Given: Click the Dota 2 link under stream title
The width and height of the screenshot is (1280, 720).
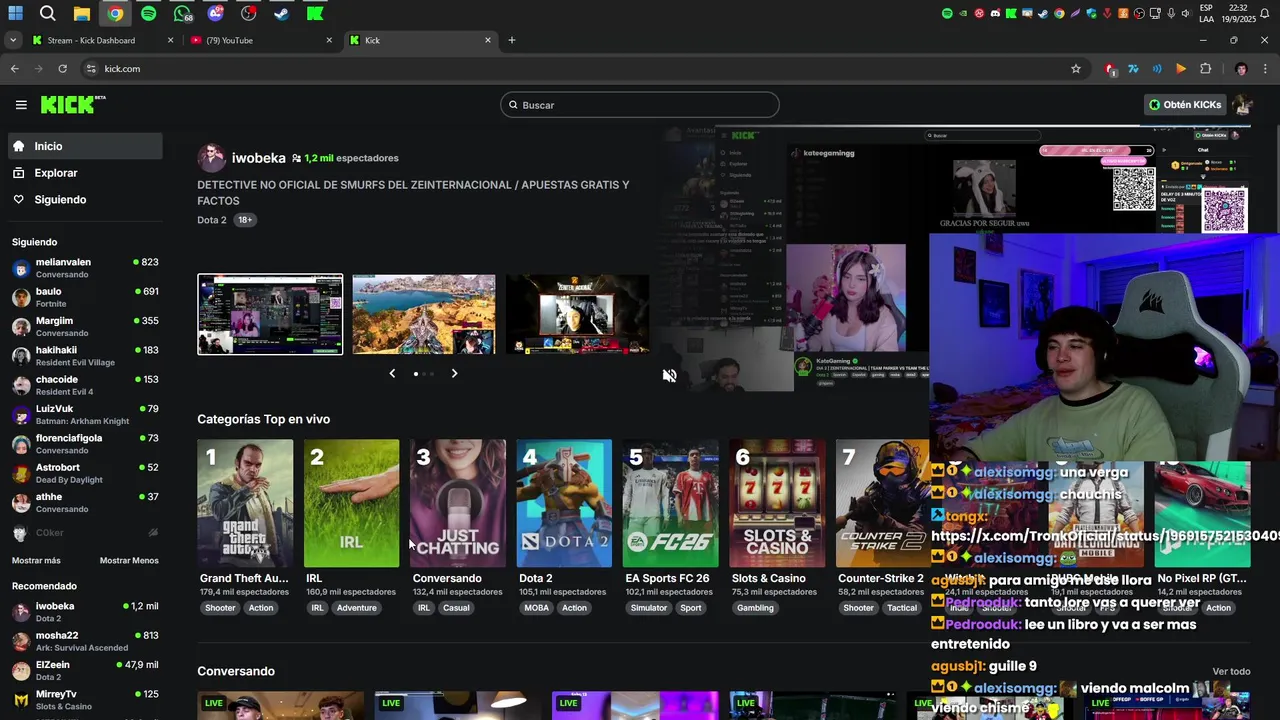Looking at the screenshot, I should 211,220.
